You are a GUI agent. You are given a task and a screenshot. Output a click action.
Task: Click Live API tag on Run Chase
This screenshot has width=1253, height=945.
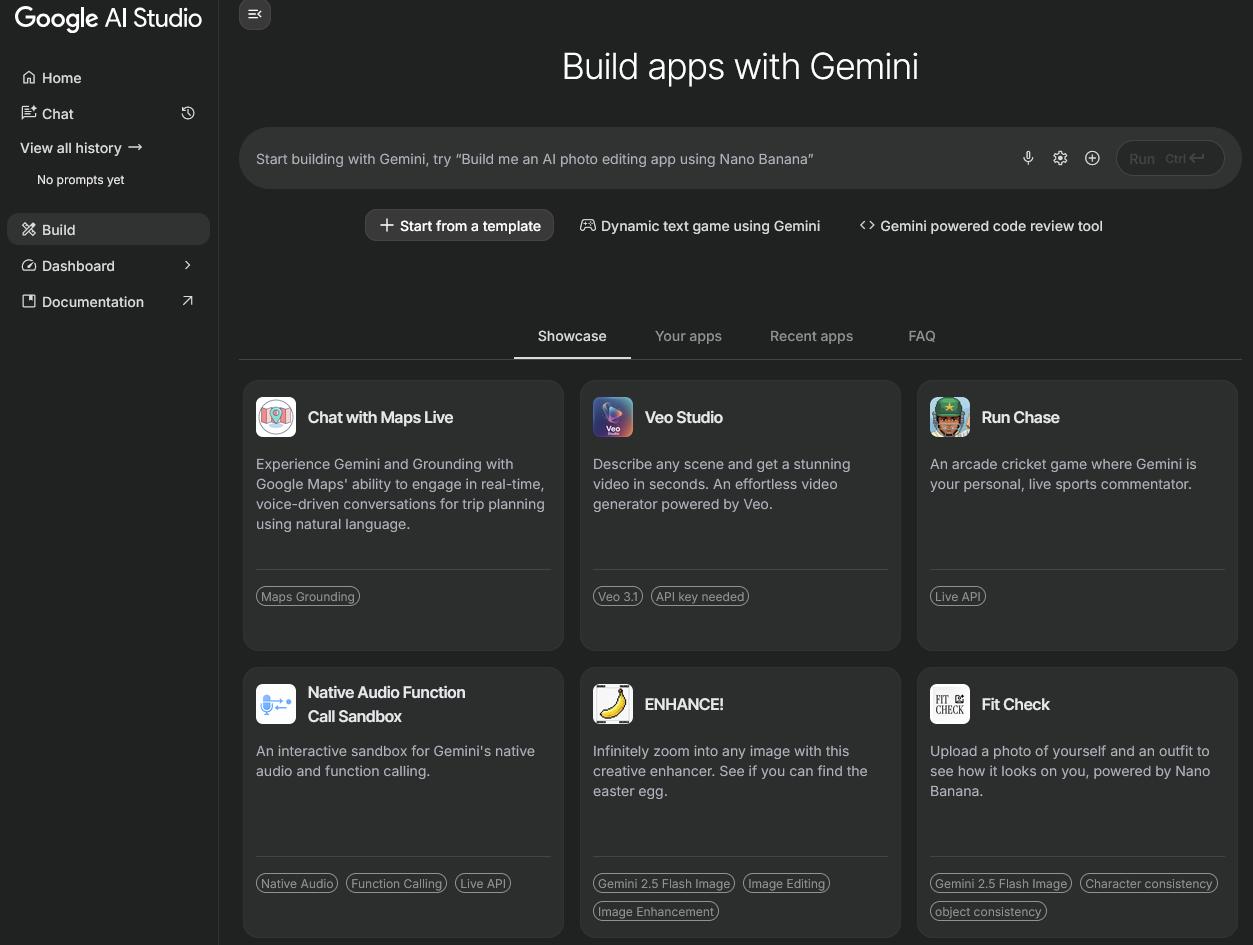[x=958, y=597]
